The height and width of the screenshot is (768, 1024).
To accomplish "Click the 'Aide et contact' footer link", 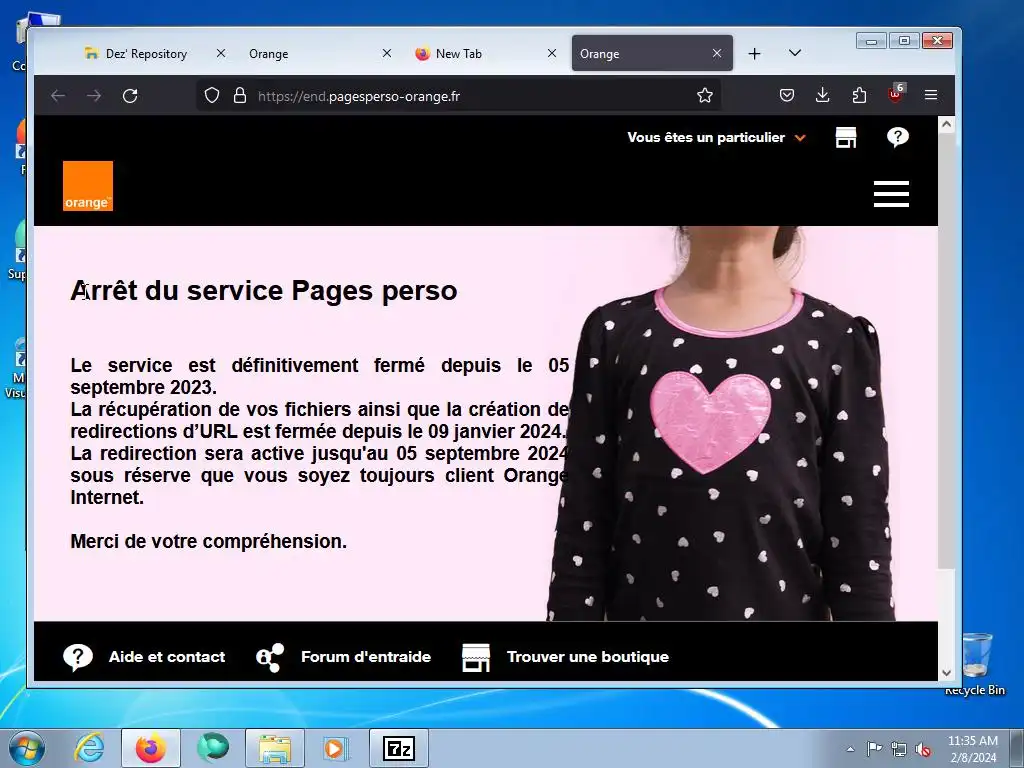I will click(144, 657).
